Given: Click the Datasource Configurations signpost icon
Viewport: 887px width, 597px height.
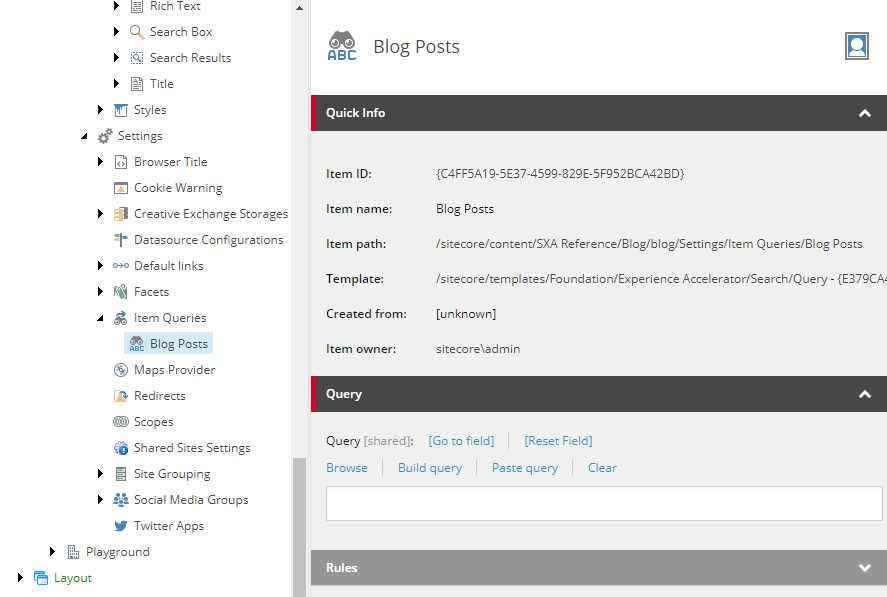Looking at the screenshot, I should 121,240.
